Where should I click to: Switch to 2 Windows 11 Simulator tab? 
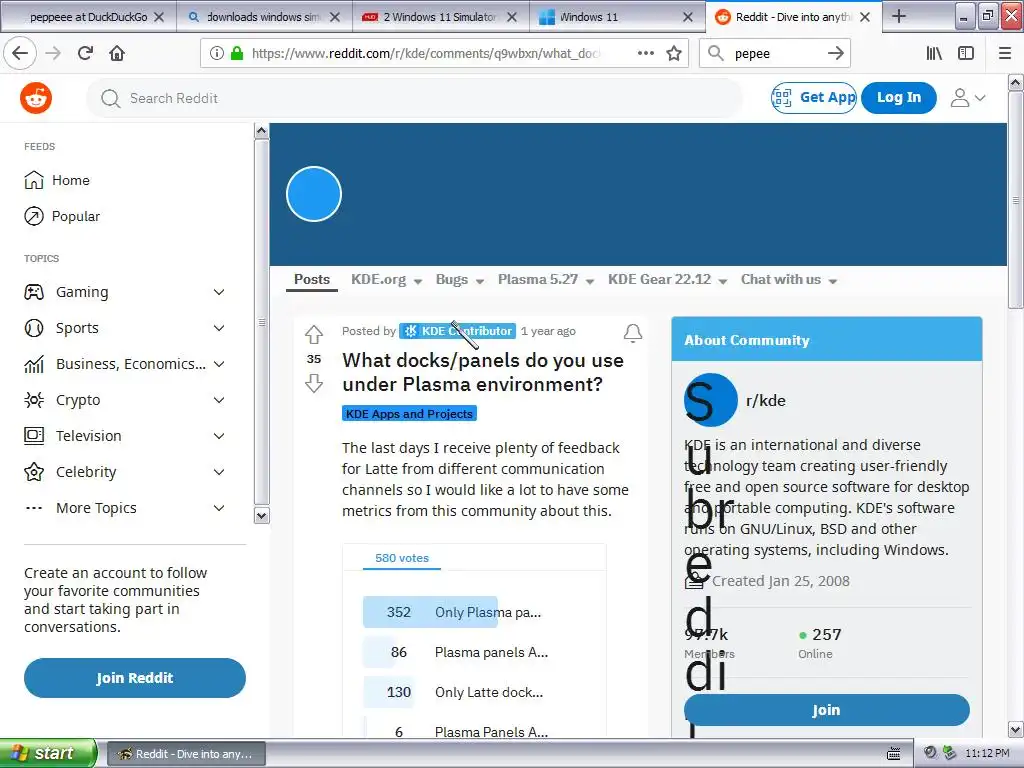(x=439, y=17)
